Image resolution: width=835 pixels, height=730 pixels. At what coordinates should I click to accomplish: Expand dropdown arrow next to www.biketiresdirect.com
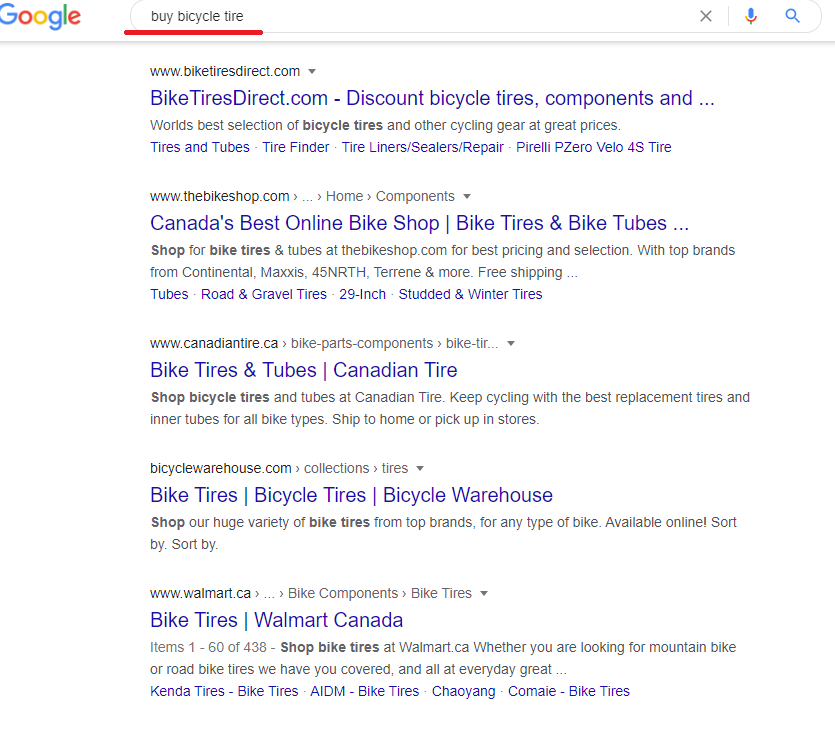312,71
